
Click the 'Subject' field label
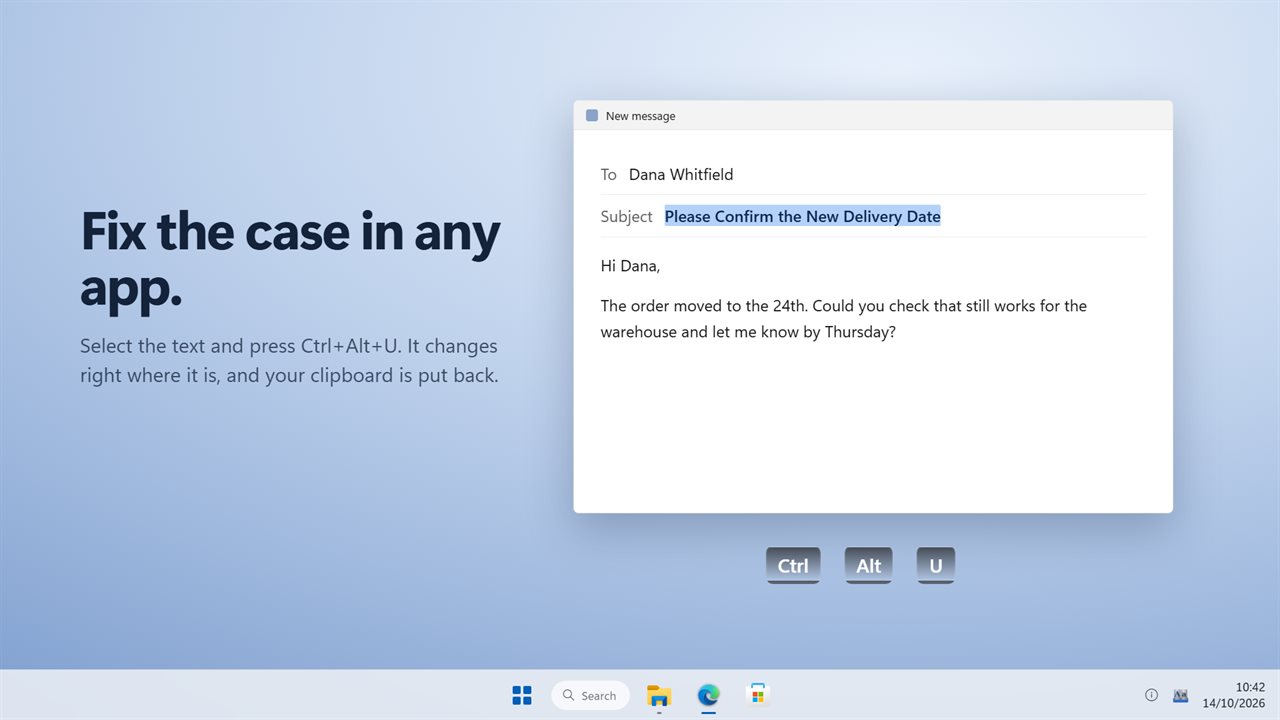(x=627, y=216)
